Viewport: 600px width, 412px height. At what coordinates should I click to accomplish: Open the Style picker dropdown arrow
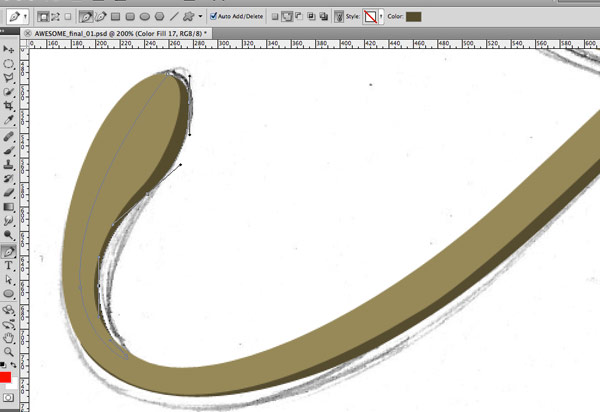(x=381, y=16)
